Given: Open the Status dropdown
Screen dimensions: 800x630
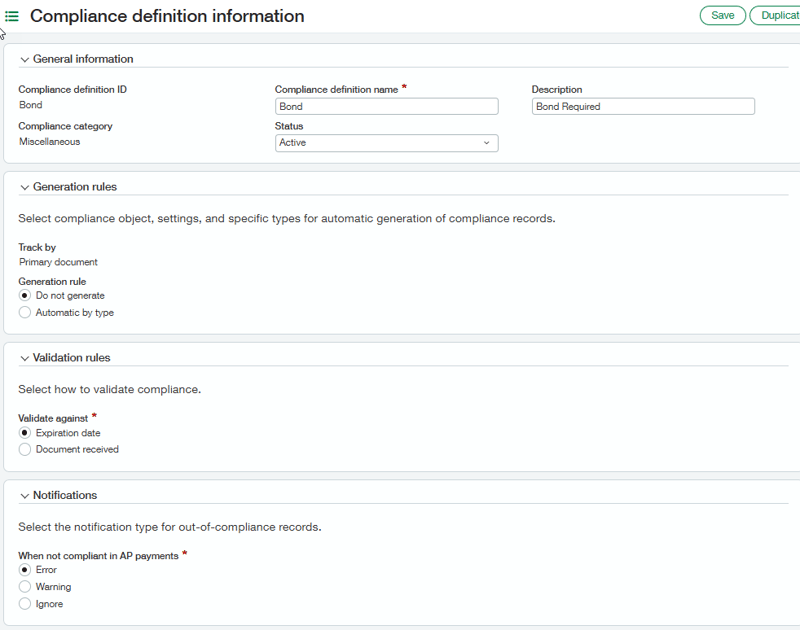Looking at the screenshot, I should tap(386, 143).
